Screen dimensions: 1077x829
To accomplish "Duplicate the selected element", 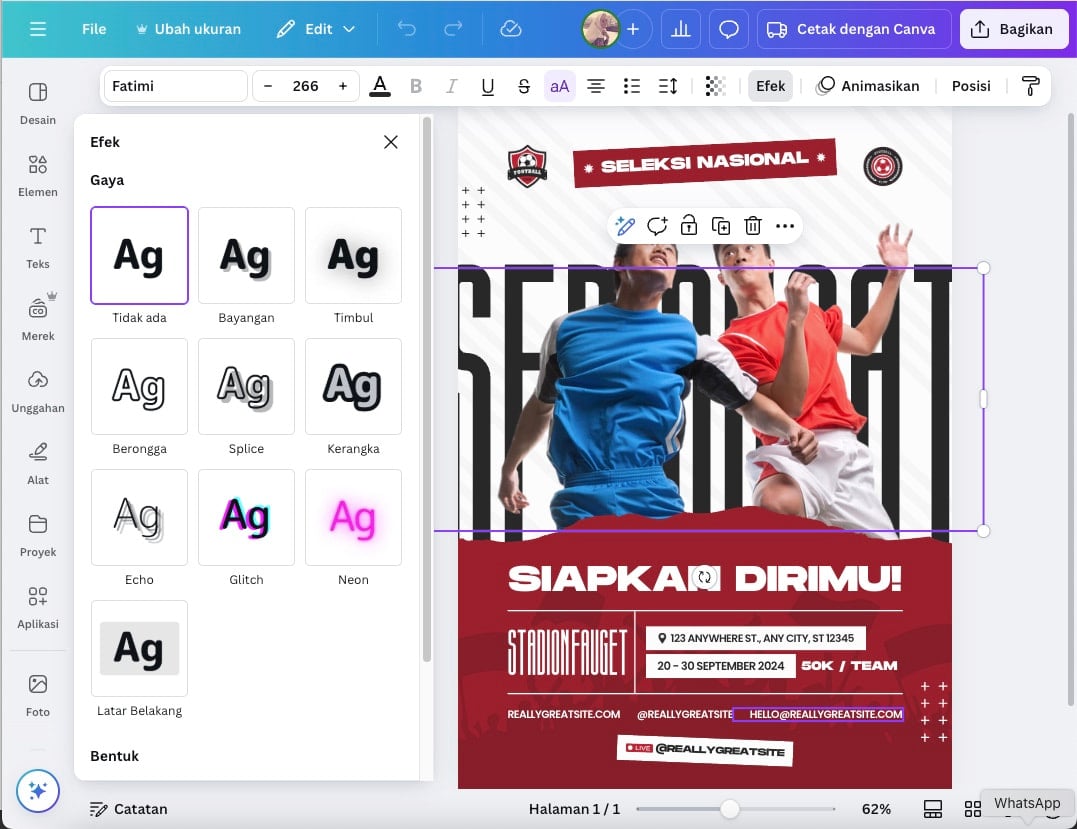I will [x=721, y=226].
